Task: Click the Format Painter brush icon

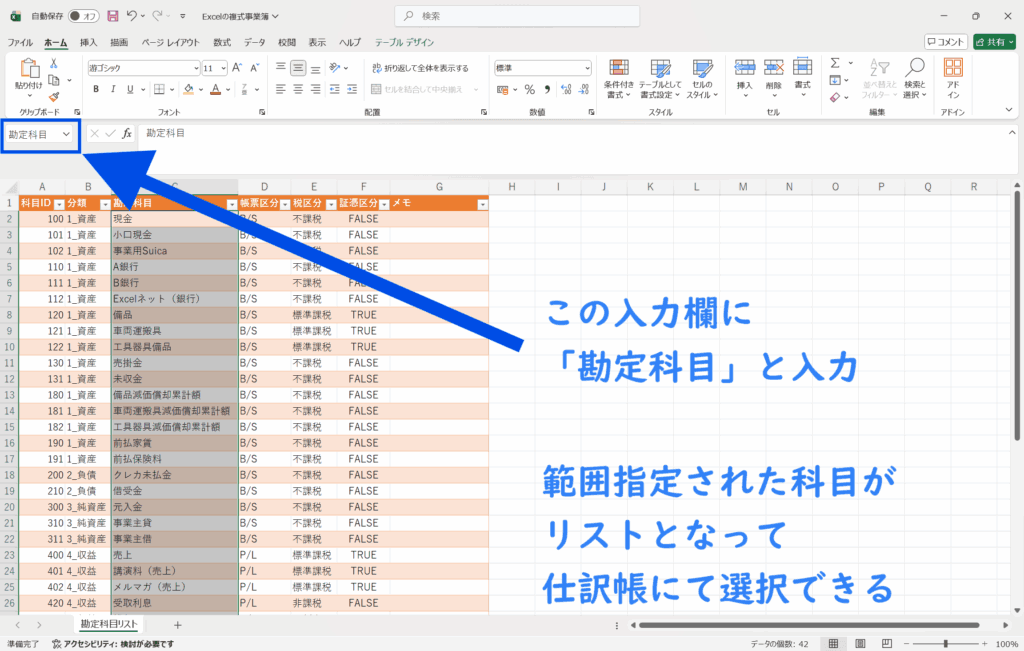Action: 54,97
